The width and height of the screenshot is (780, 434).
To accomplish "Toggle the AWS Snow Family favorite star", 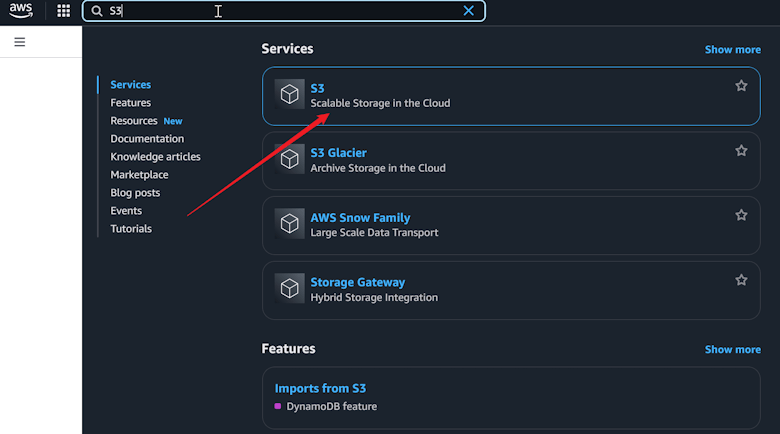I will pyautogui.click(x=741, y=215).
